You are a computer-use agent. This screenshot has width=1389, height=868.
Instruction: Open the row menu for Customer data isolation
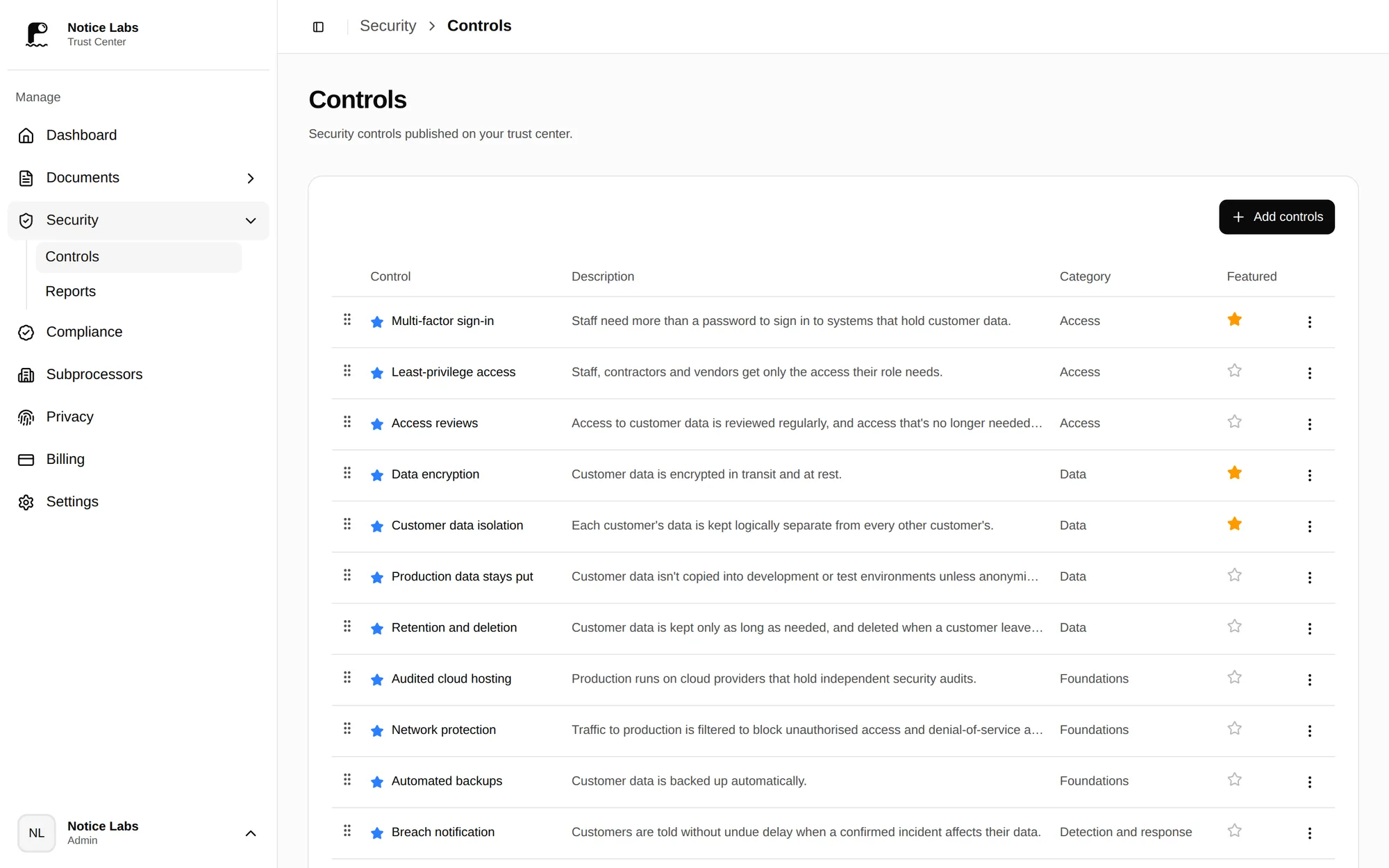1309,526
